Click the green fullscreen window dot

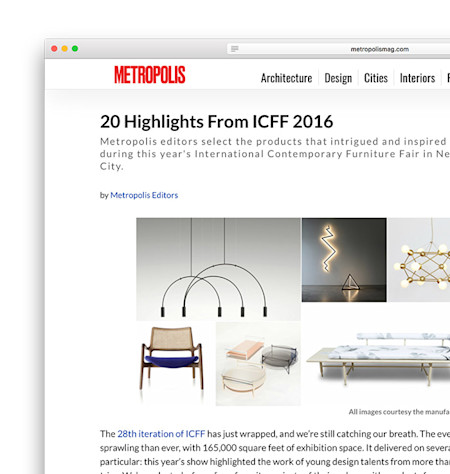click(x=75, y=49)
